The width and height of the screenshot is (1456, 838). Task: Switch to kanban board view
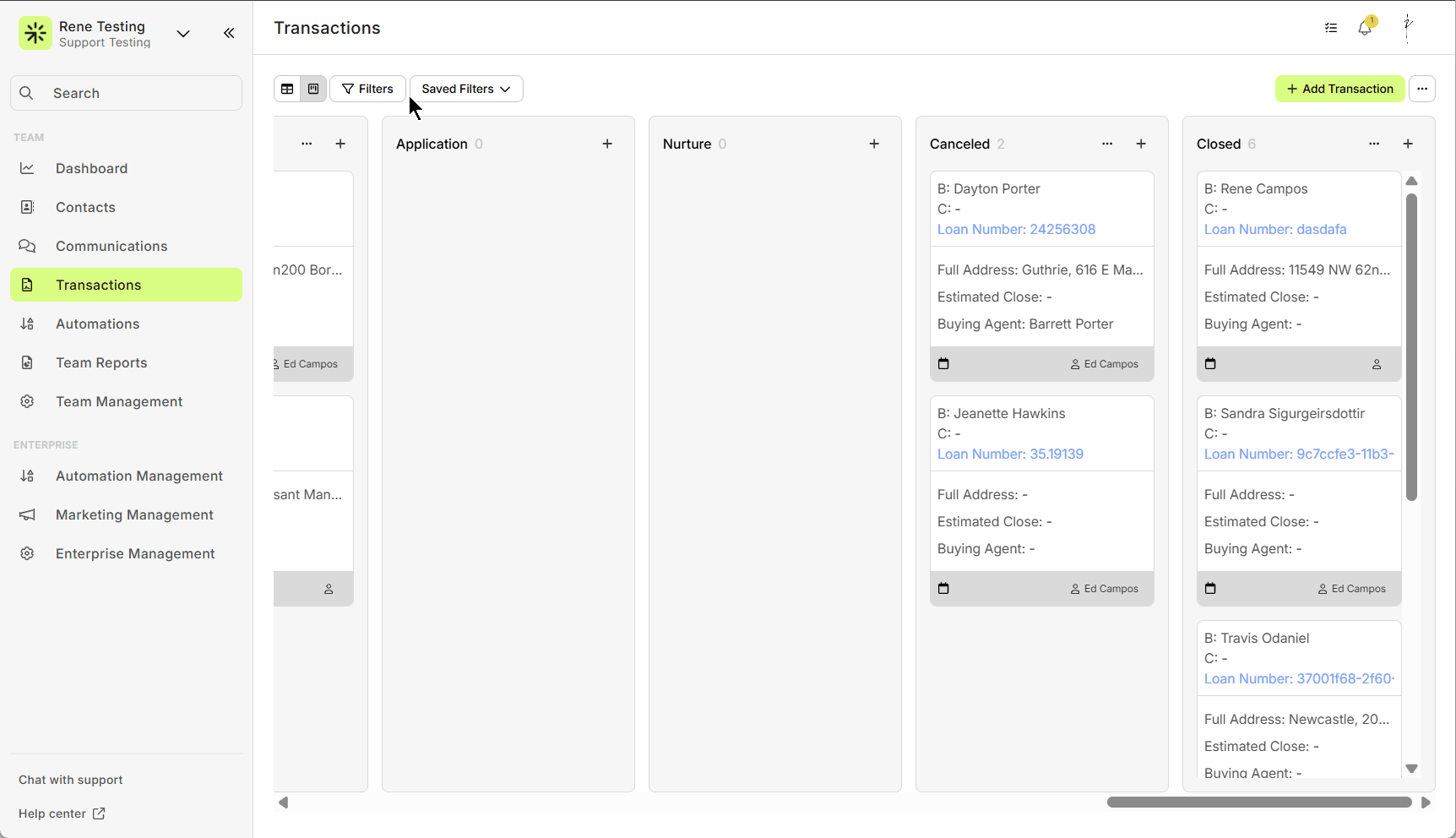(x=313, y=89)
